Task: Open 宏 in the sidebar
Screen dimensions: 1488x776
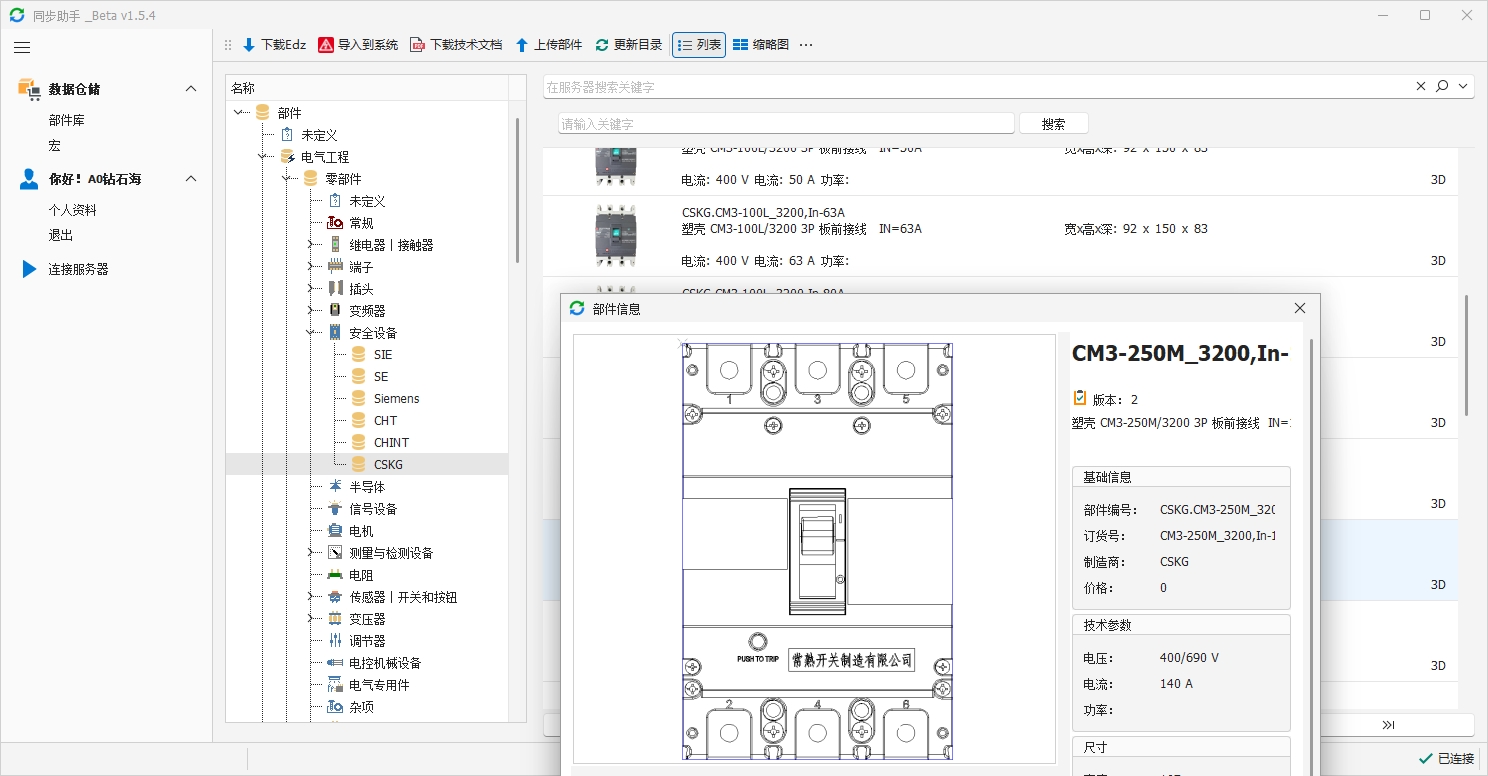Action: [55, 146]
